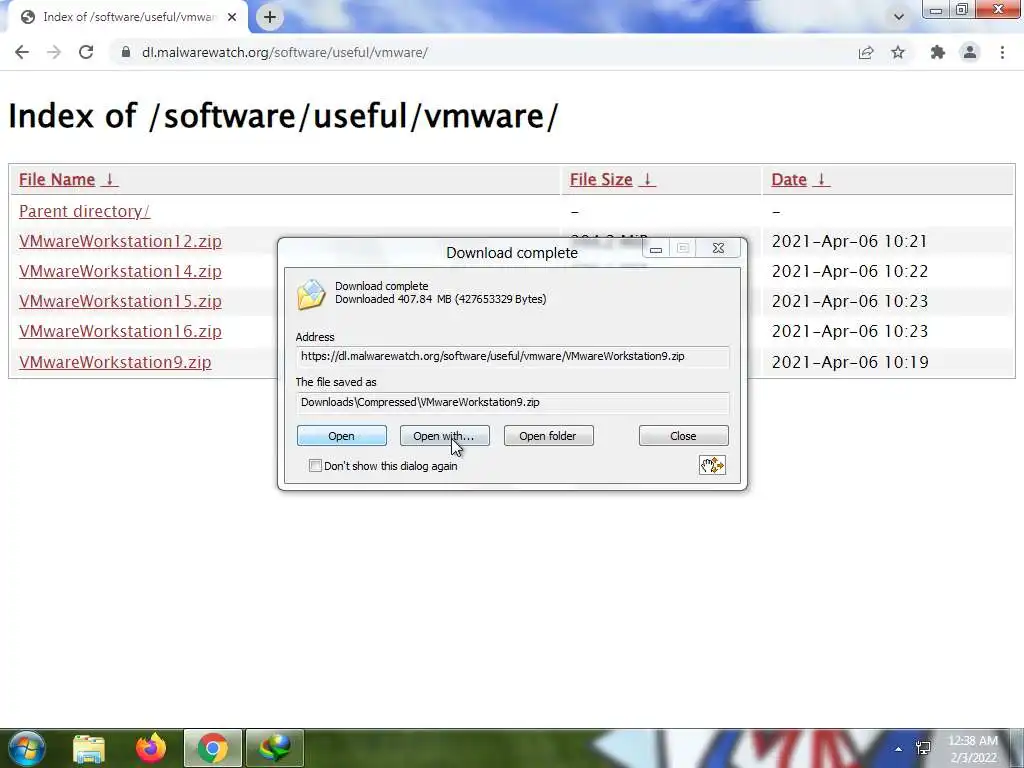Reload the page with the refresh icon
This screenshot has height=768, width=1024.
(x=86, y=52)
